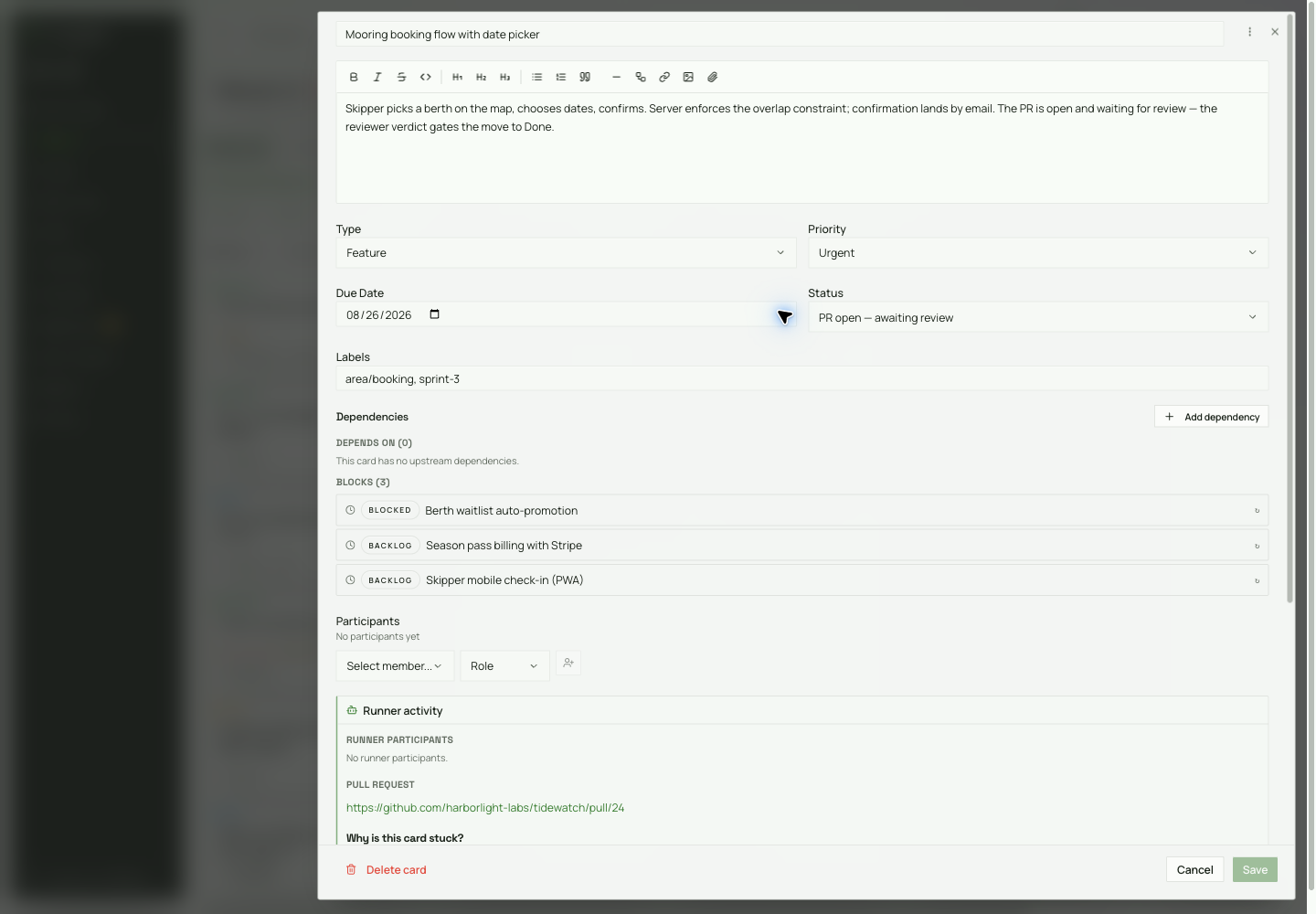Click the BLOCKED badge on Berth waitlist row
Viewport: 1316px width, 914px height.
pyautogui.click(x=390, y=510)
